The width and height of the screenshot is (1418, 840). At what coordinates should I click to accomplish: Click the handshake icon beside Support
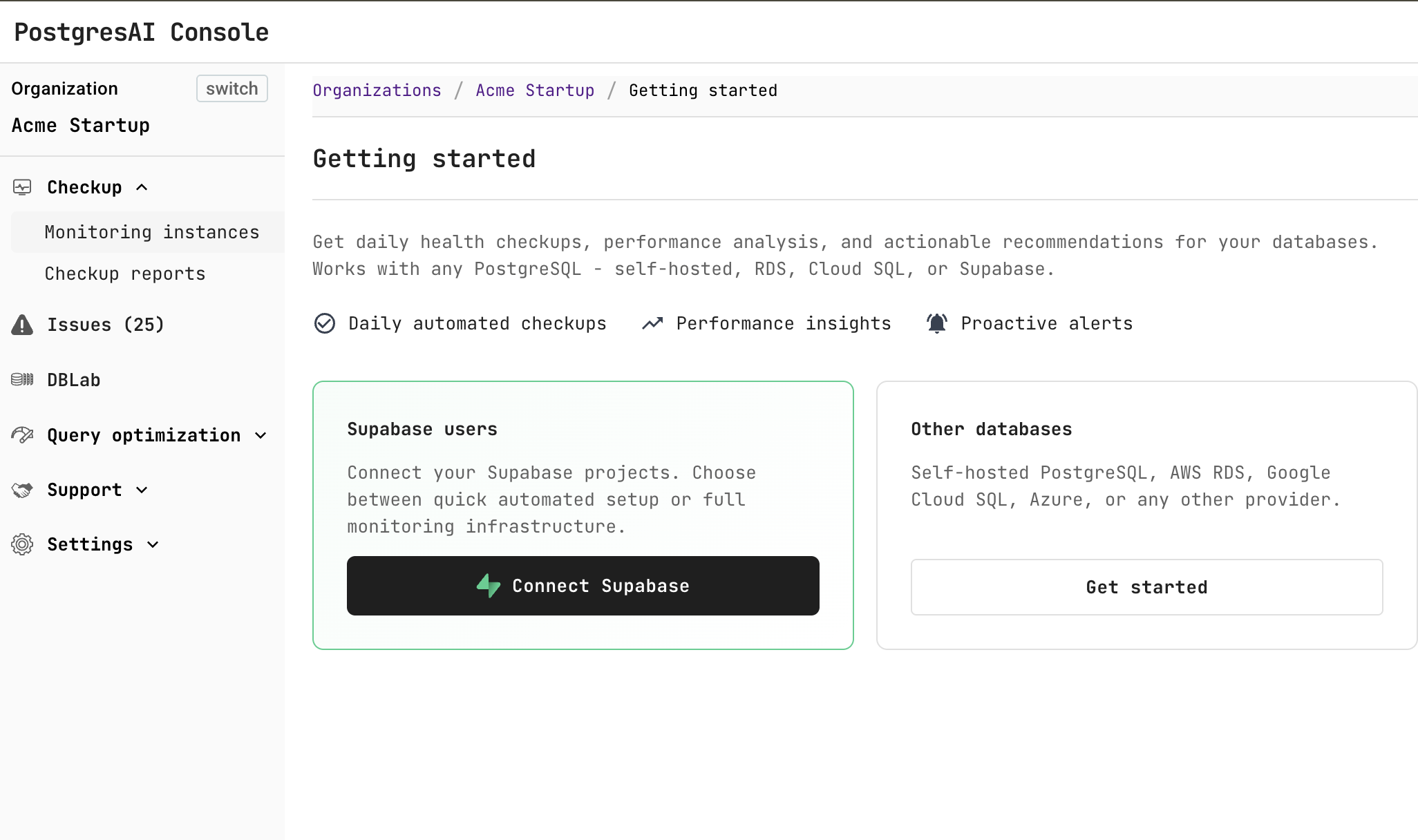[x=21, y=489]
